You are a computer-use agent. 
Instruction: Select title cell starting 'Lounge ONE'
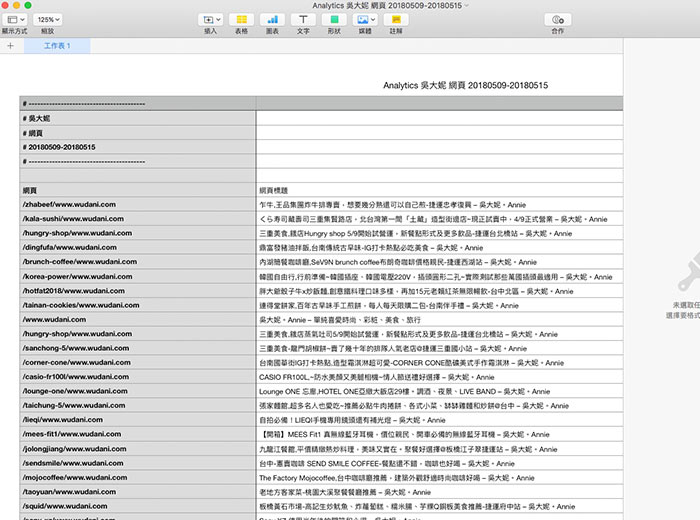tap(439, 391)
